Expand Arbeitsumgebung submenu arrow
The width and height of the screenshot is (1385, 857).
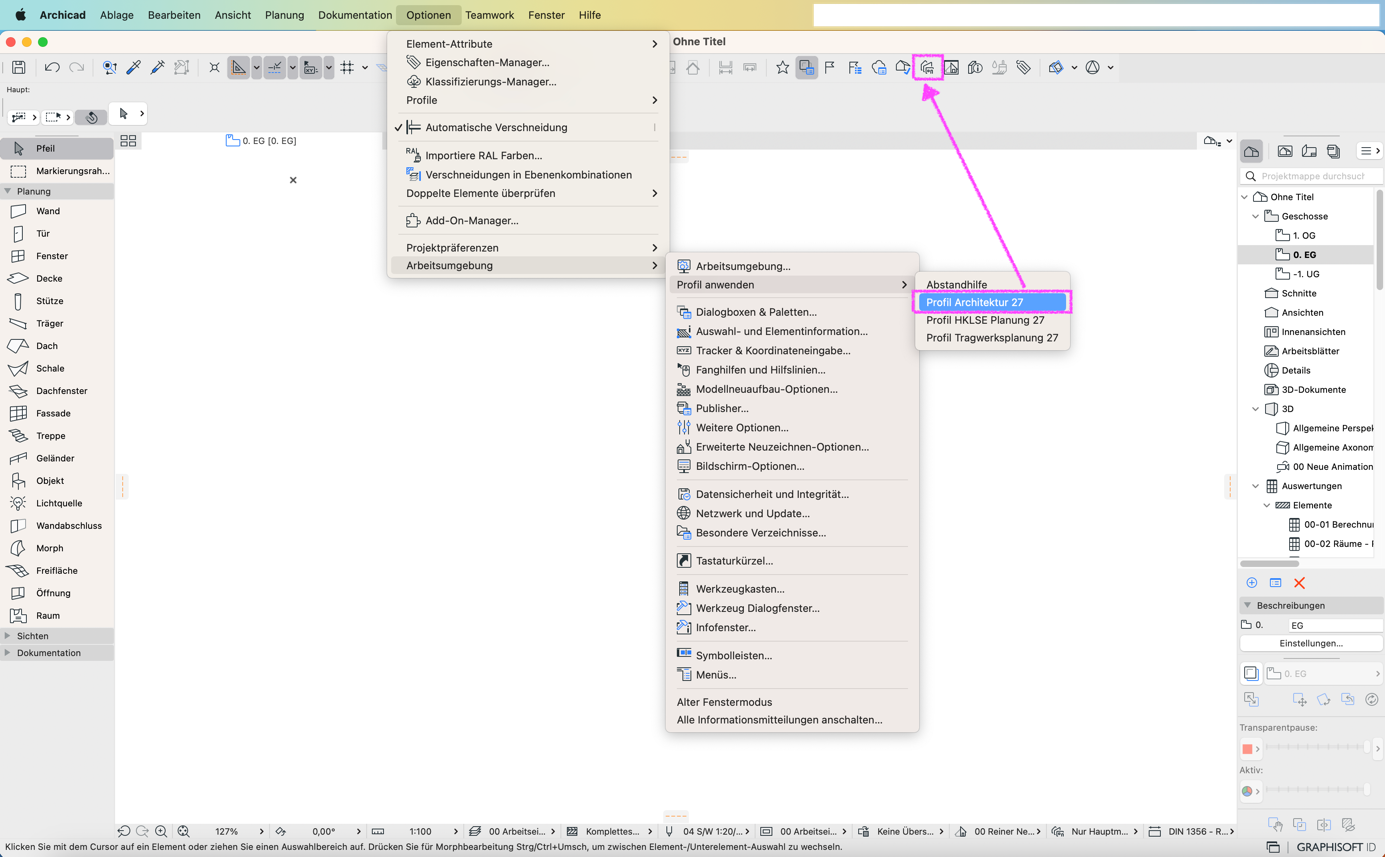(655, 266)
